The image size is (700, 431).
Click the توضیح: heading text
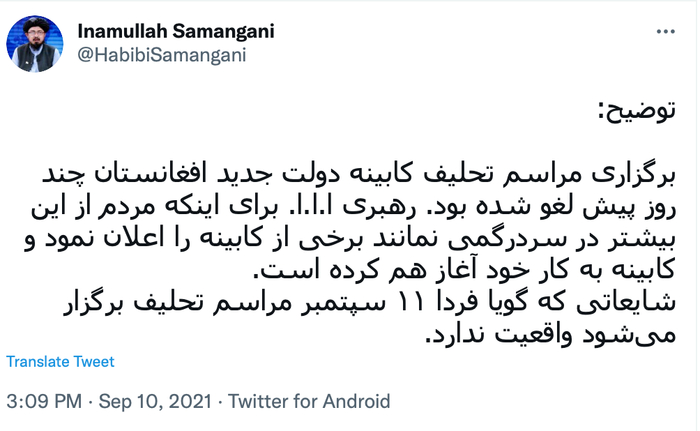click(638, 110)
